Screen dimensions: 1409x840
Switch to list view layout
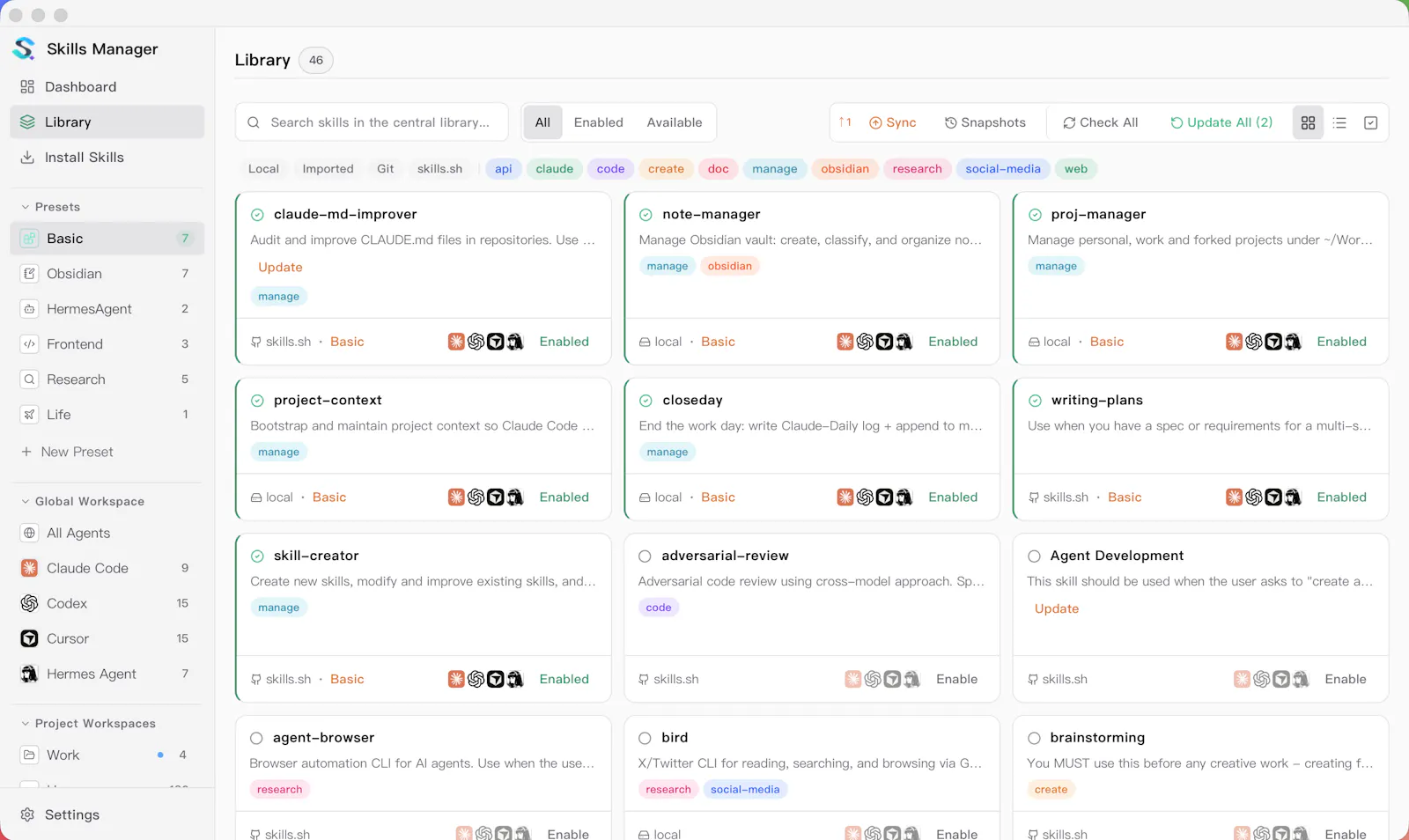(x=1339, y=122)
